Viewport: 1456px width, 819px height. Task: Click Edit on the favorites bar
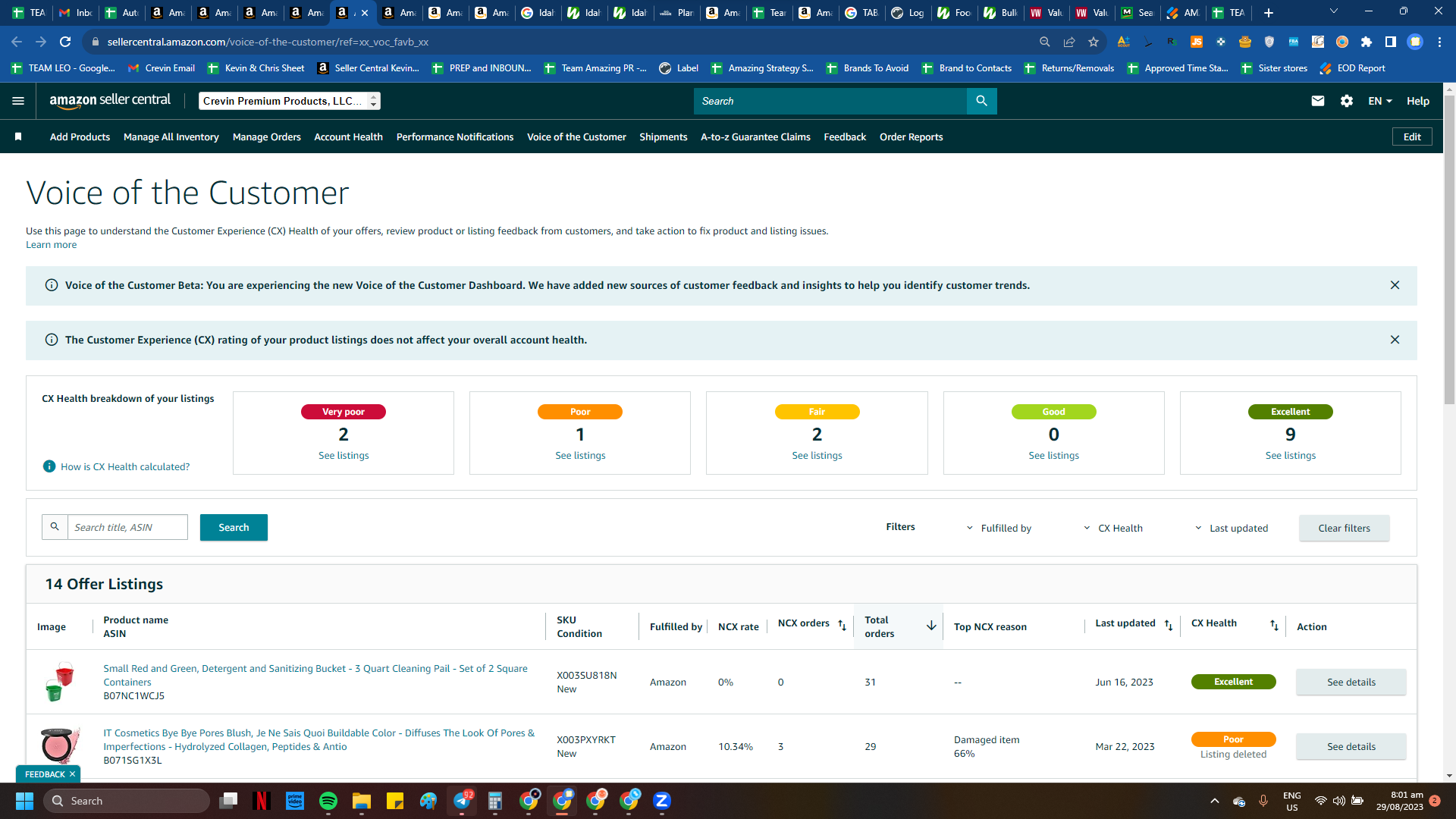(x=1412, y=136)
